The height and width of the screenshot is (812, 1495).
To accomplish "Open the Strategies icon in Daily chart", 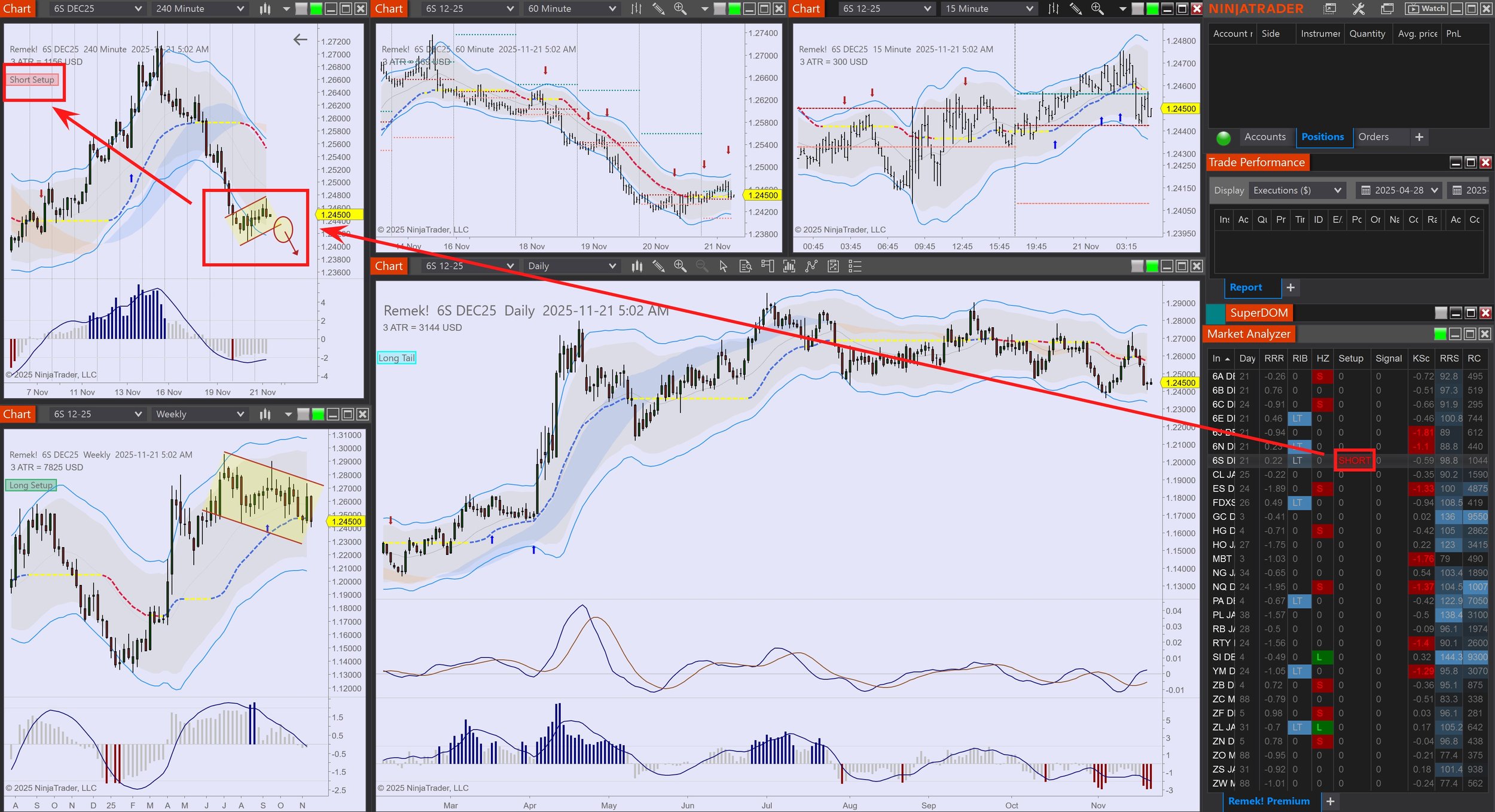I will (x=811, y=266).
